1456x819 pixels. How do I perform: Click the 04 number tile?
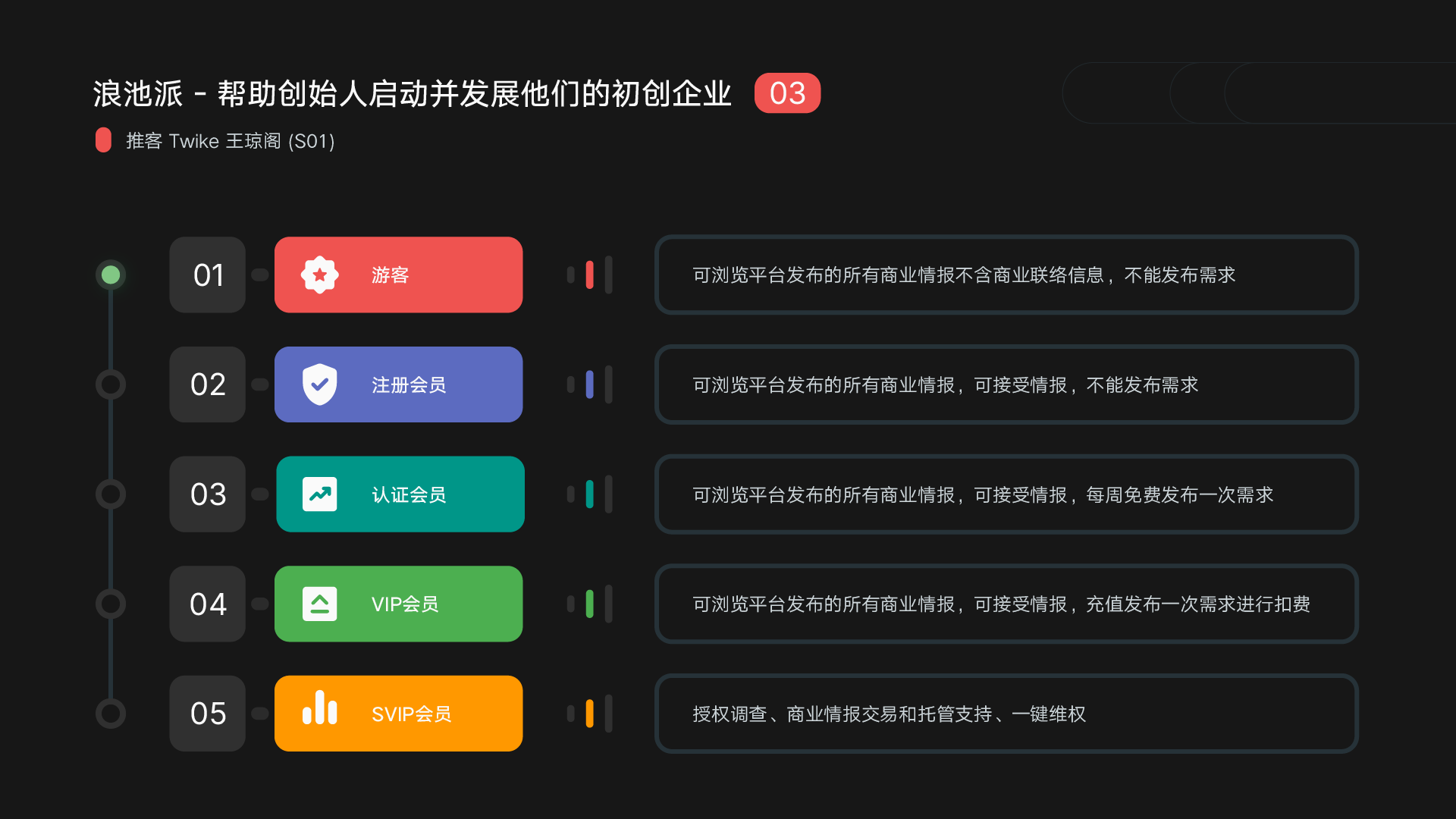point(208,604)
